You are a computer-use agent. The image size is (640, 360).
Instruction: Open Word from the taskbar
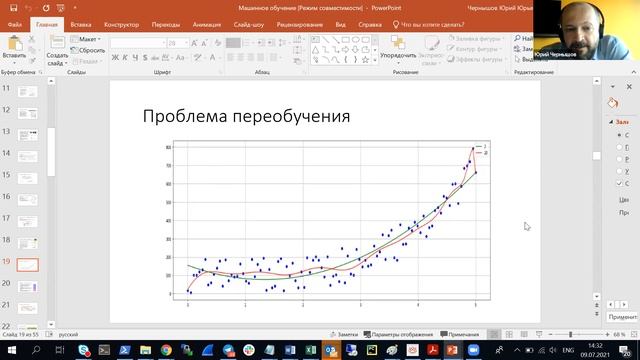[290, 350]
